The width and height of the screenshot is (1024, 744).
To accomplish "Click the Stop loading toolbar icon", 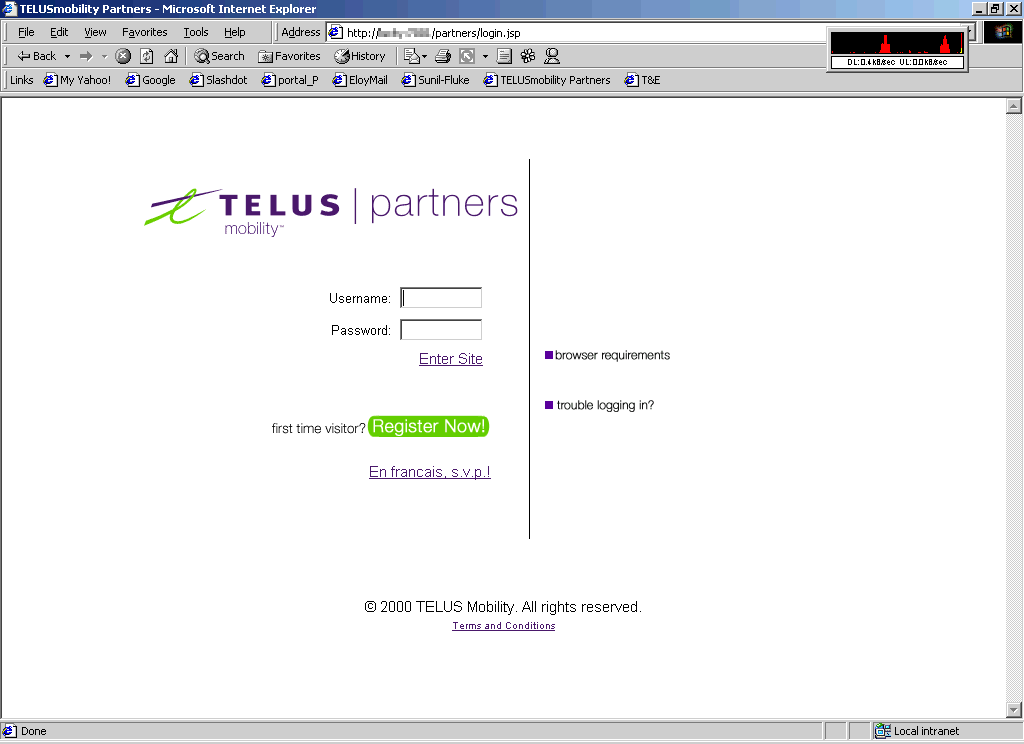I will (x=123, y=56).
